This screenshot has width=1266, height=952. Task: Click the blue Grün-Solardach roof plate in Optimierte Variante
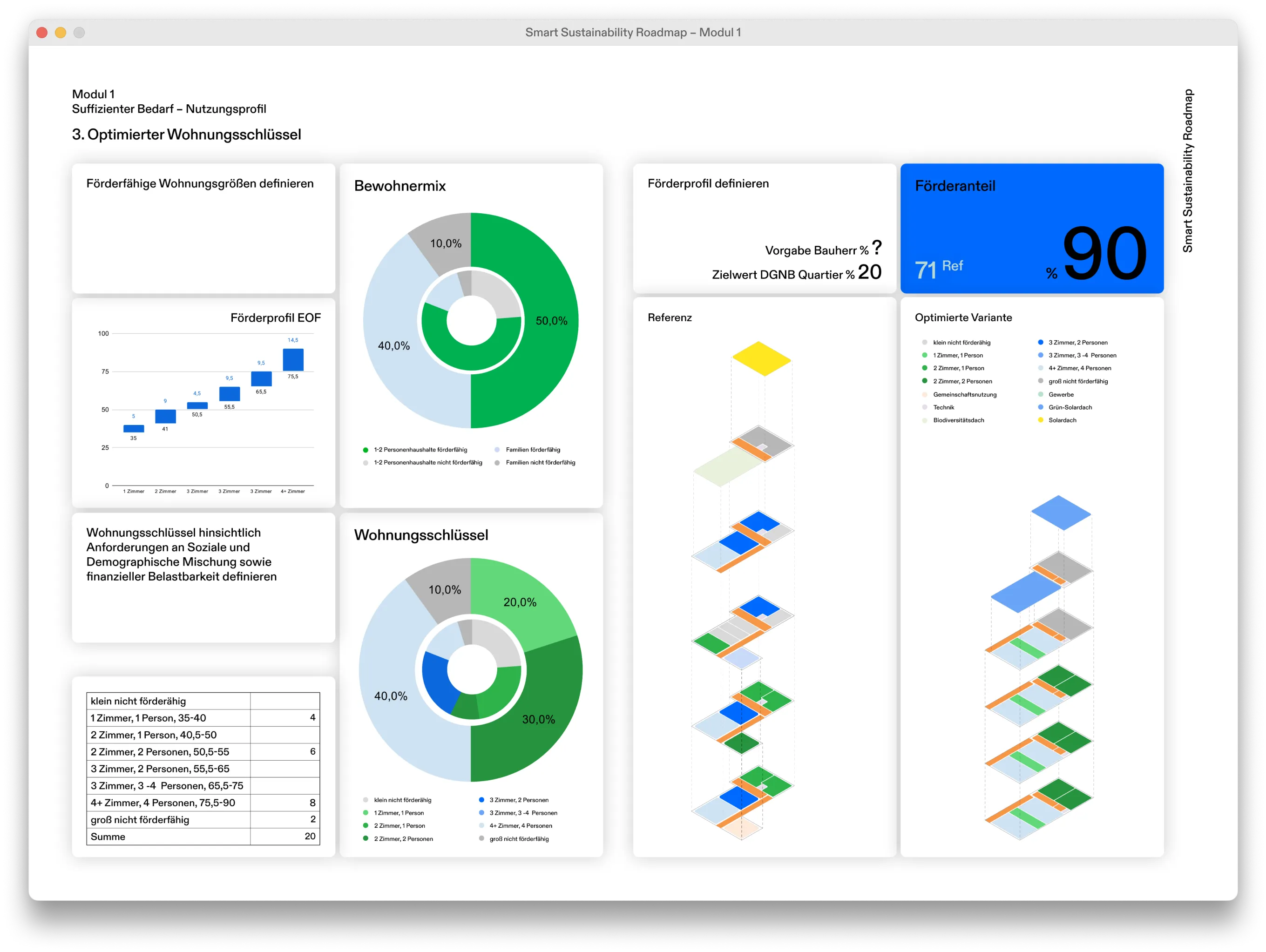pos(1061,512)
